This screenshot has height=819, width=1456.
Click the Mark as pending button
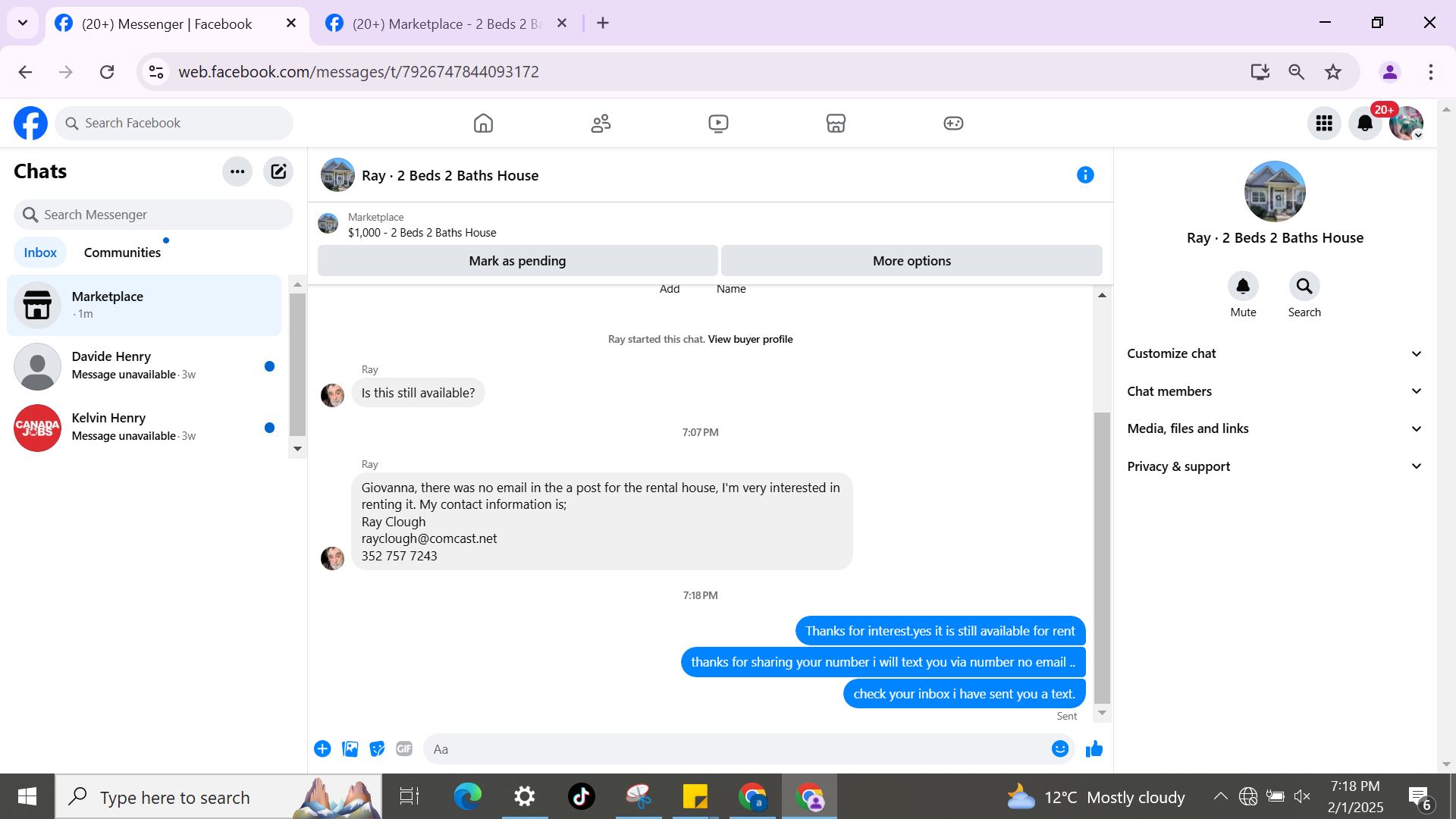click(x=517, y=261)
